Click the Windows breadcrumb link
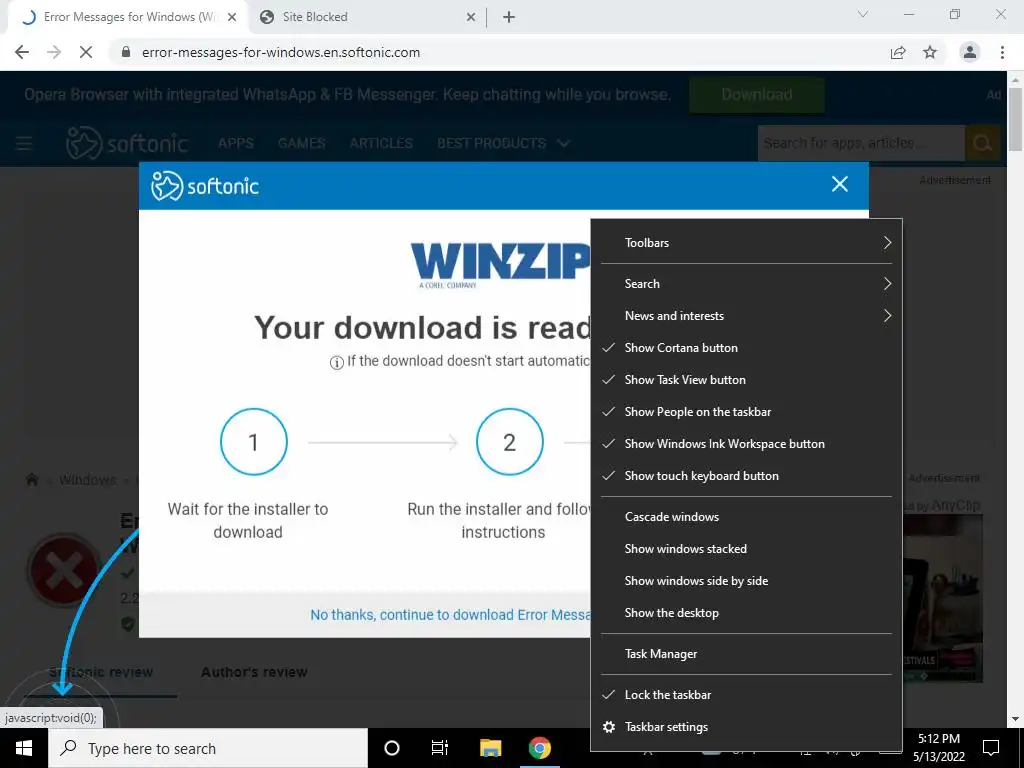1024x768 pixels. [88, 480]
